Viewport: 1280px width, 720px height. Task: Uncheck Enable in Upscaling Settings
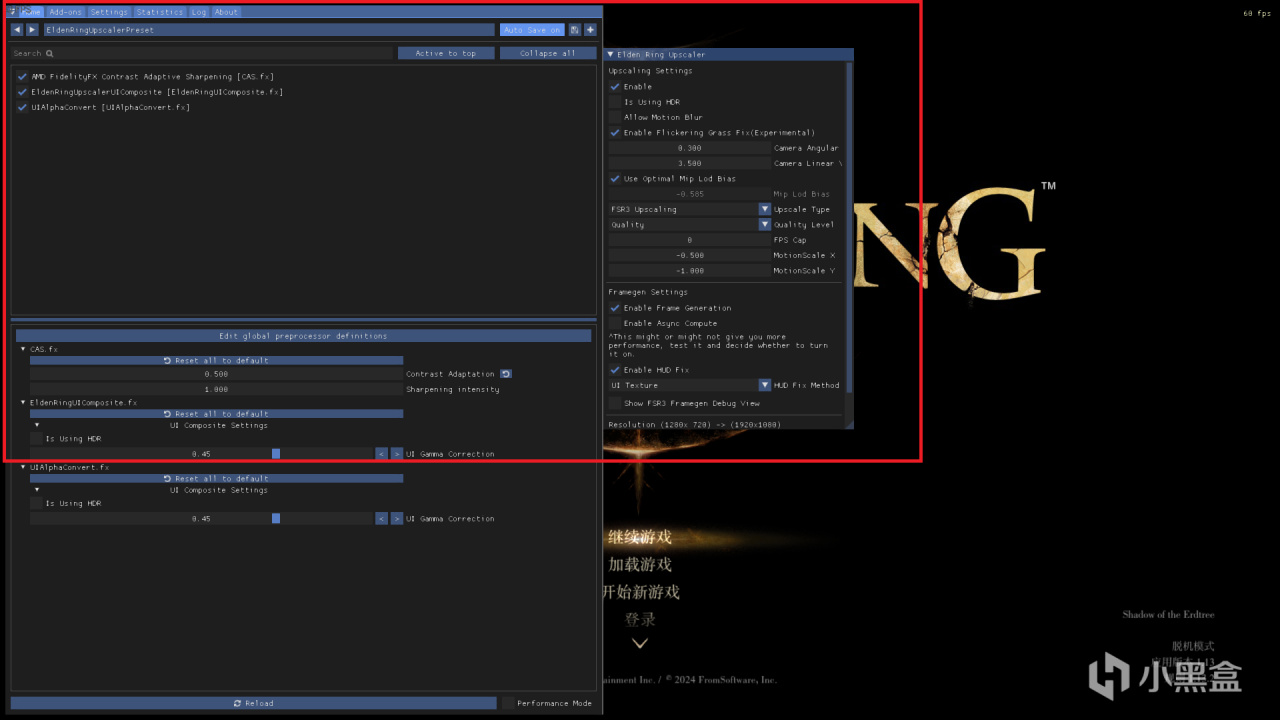pyautogui.click(x=615, y=87)
